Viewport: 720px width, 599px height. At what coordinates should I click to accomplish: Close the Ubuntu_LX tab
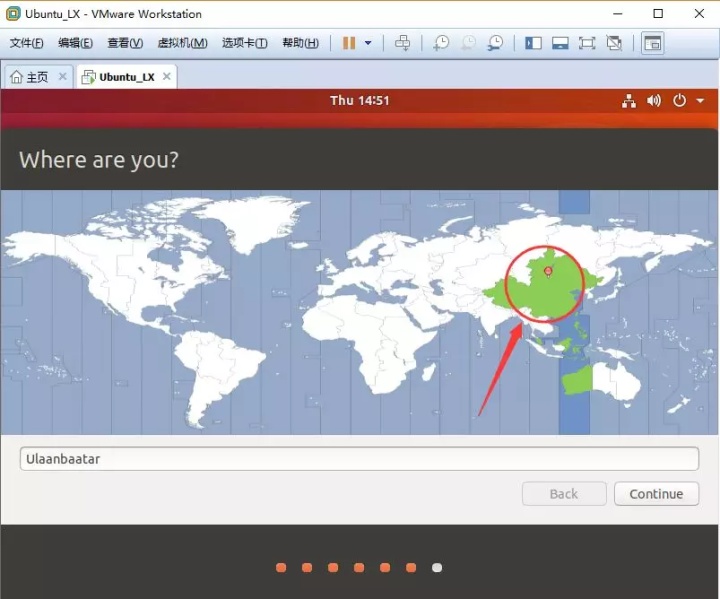pyautogui.click(x=167, y=76)
